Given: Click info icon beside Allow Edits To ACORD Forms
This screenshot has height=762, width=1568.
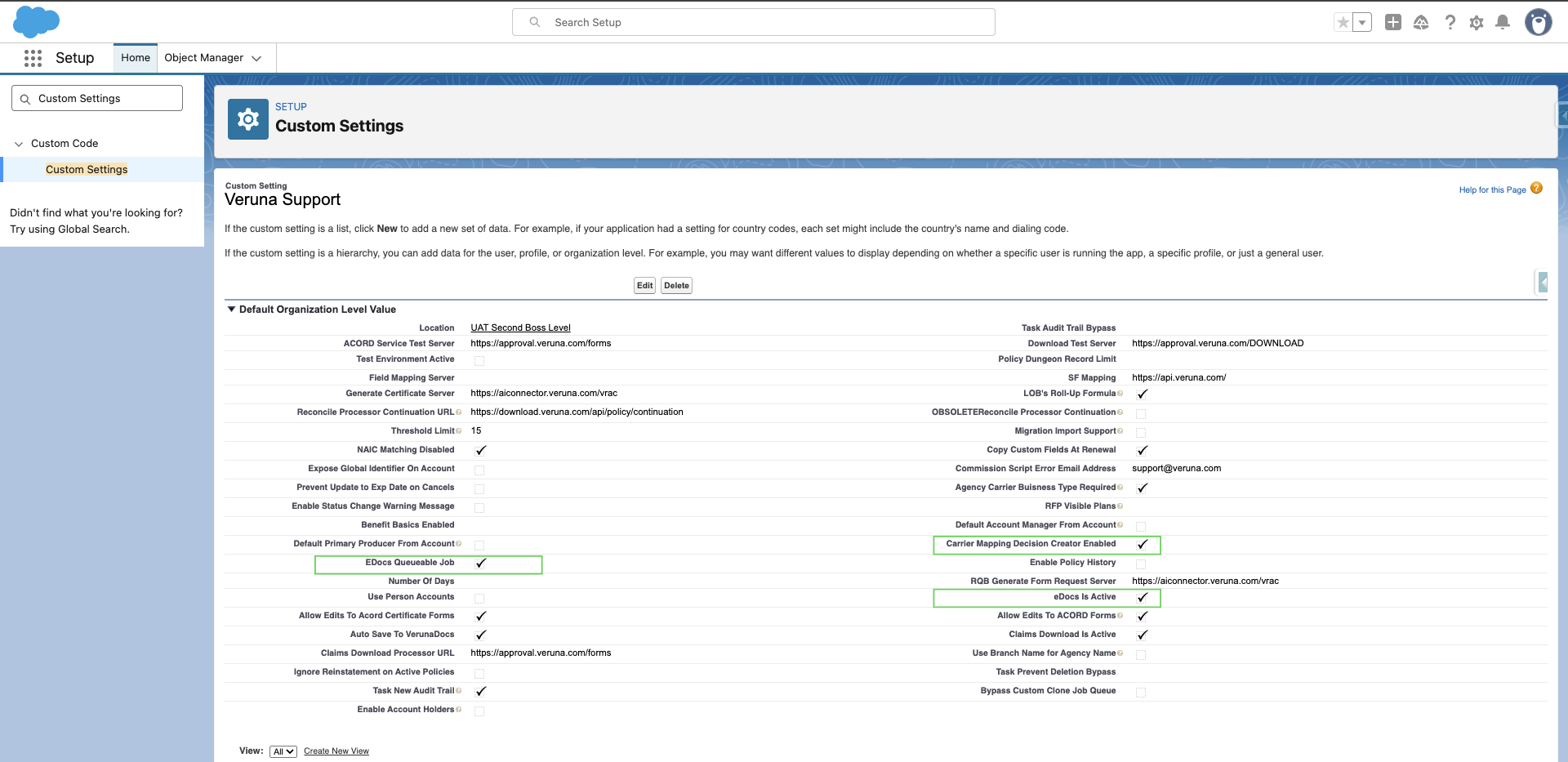Looking at the screenshot, I should 1120,616.
